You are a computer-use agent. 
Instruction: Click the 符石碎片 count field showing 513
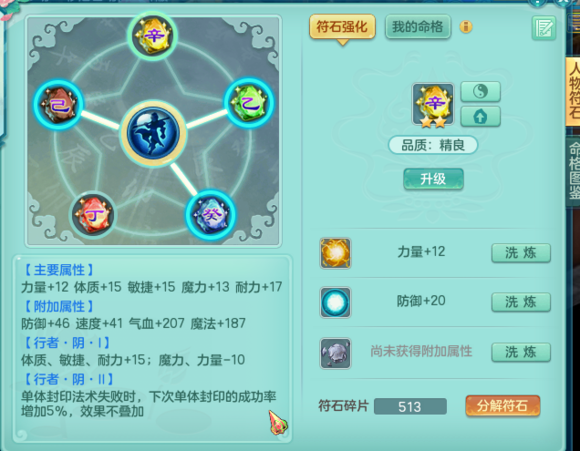pyautogui.click(x=410, y=407)
